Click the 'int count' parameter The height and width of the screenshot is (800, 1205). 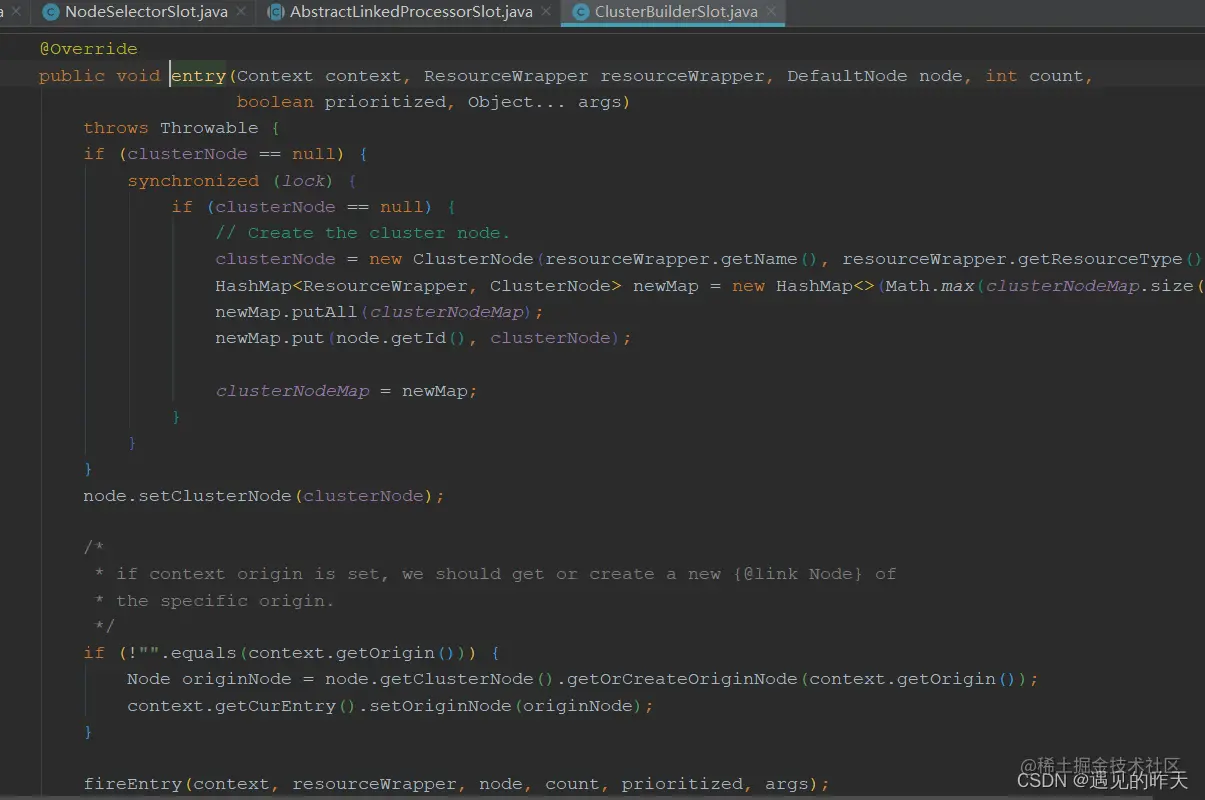(1035, 76)
